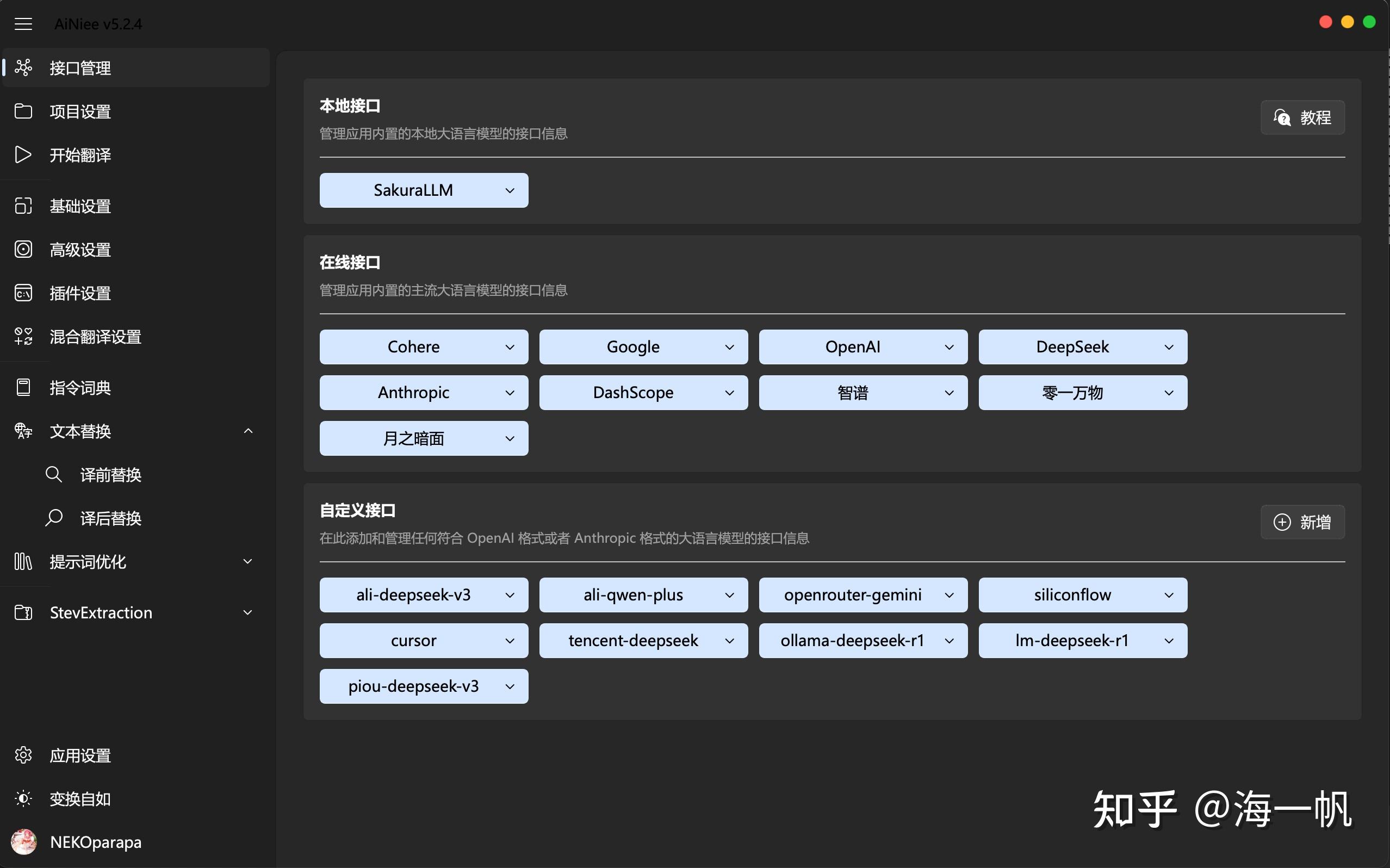The height and width of the screenshot is (868, 1390).
Task: Click the 插件设置 console icon
Action: pyautogui.click(x=23, y=293)
